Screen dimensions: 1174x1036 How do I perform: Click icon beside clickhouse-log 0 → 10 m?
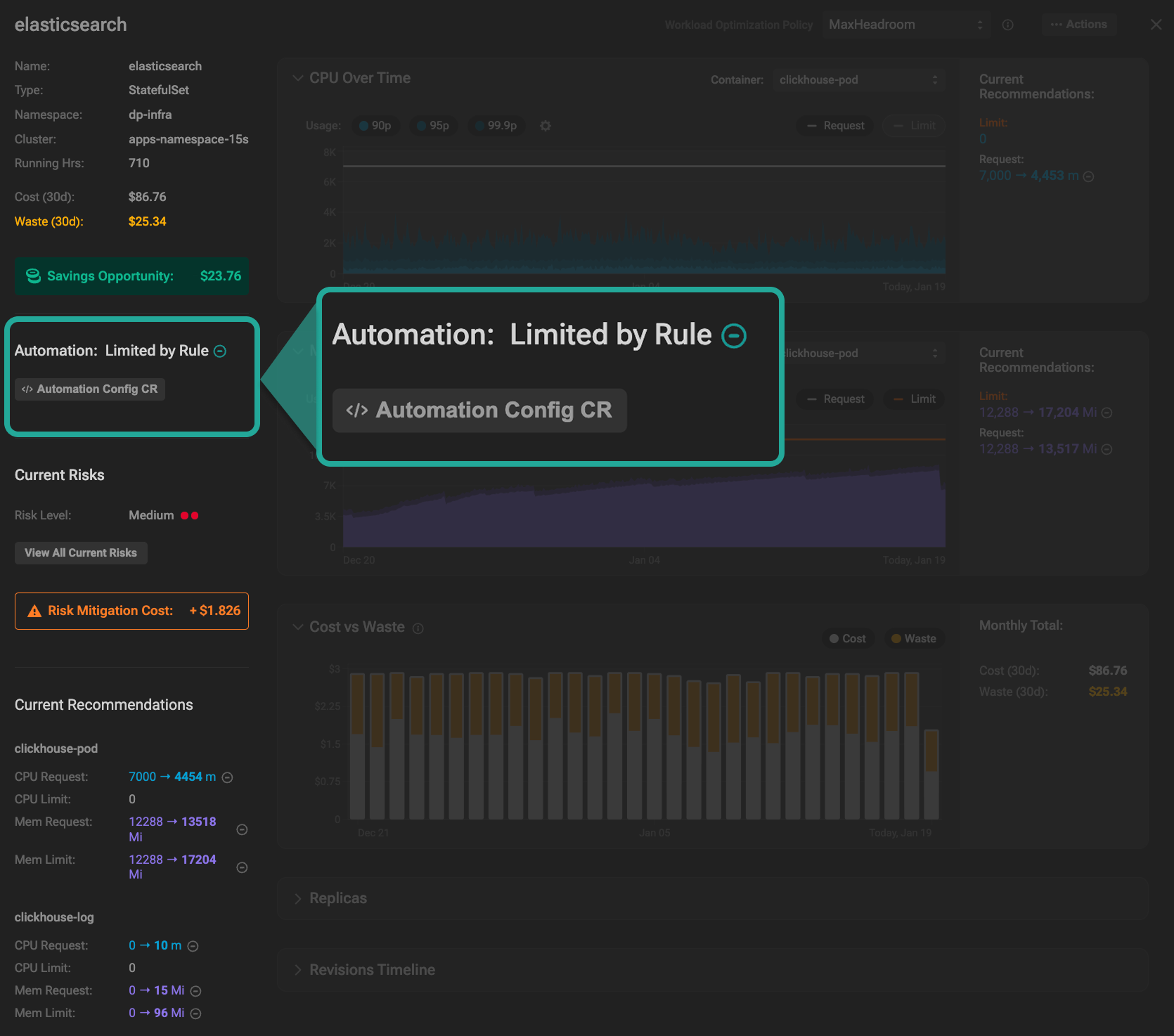[x=193, y=946]
